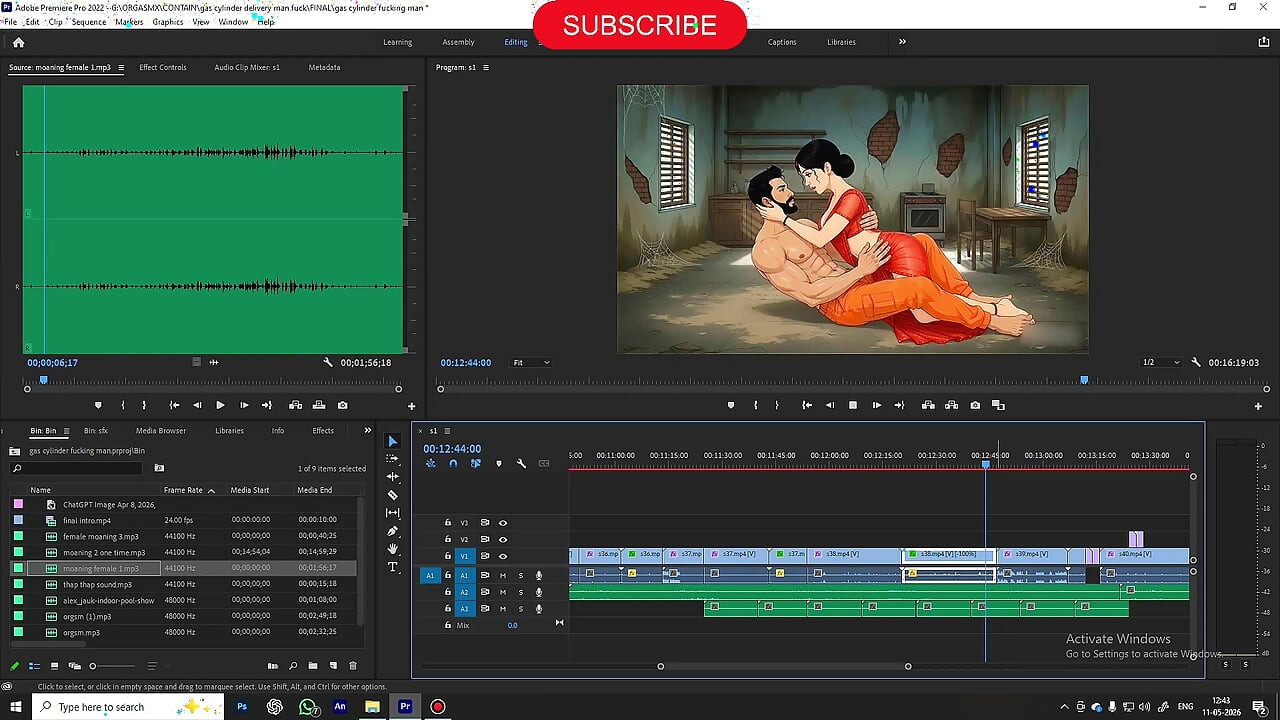Toggle V3 track output eye
Image resolution: width=1280 pixels, height=720 pixels.
[x=503, y=523]
